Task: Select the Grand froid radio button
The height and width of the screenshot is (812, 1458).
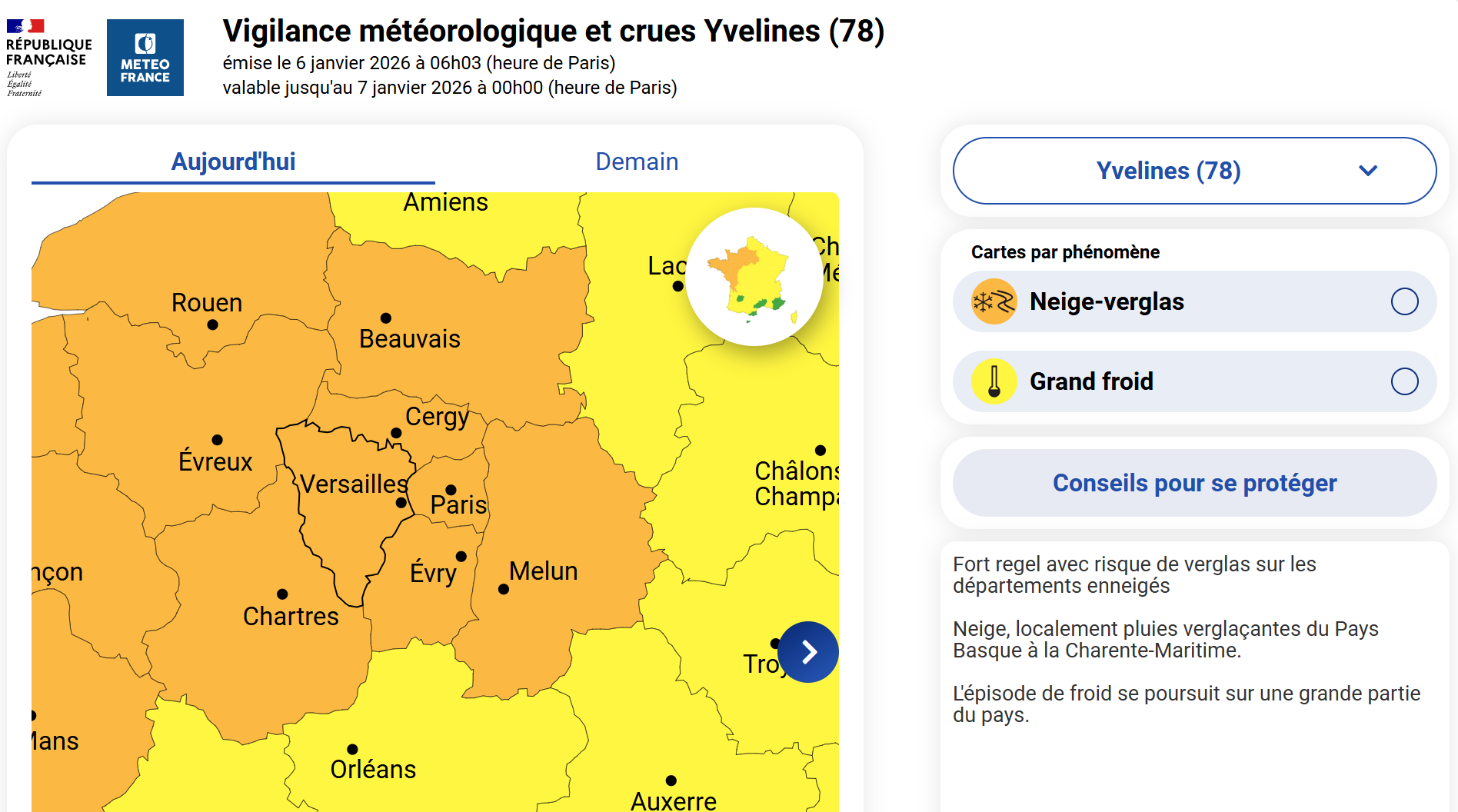Action: tap(1404, 381)
